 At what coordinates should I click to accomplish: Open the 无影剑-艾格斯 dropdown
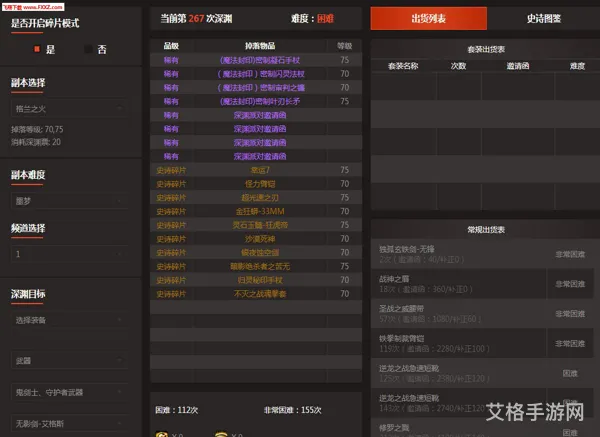[69, 424]
